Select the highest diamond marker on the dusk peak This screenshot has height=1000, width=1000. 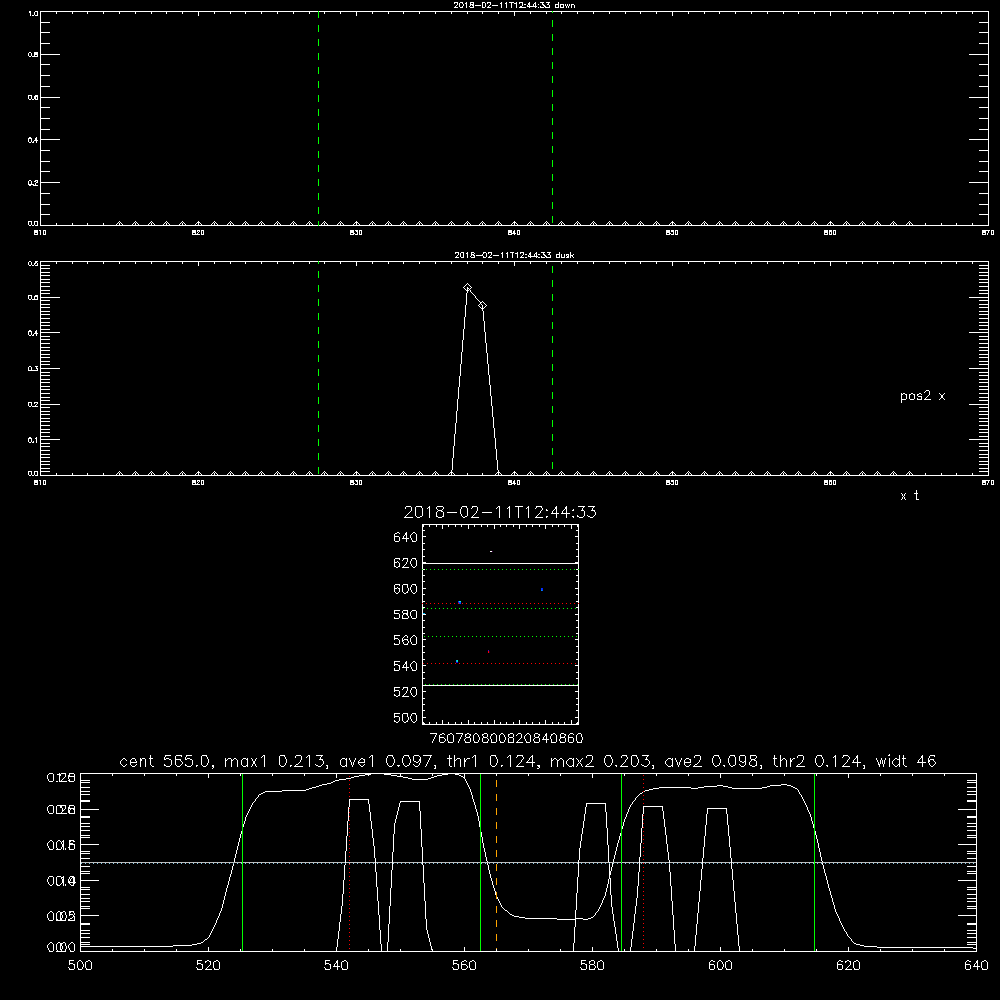[x=467, y=288]
